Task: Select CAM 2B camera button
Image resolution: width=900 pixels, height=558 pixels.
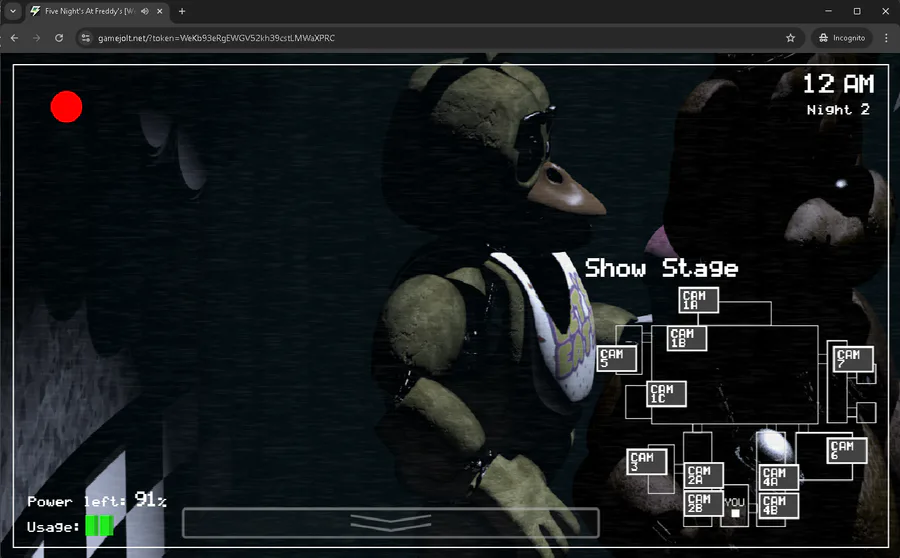Action: point(704,503)
